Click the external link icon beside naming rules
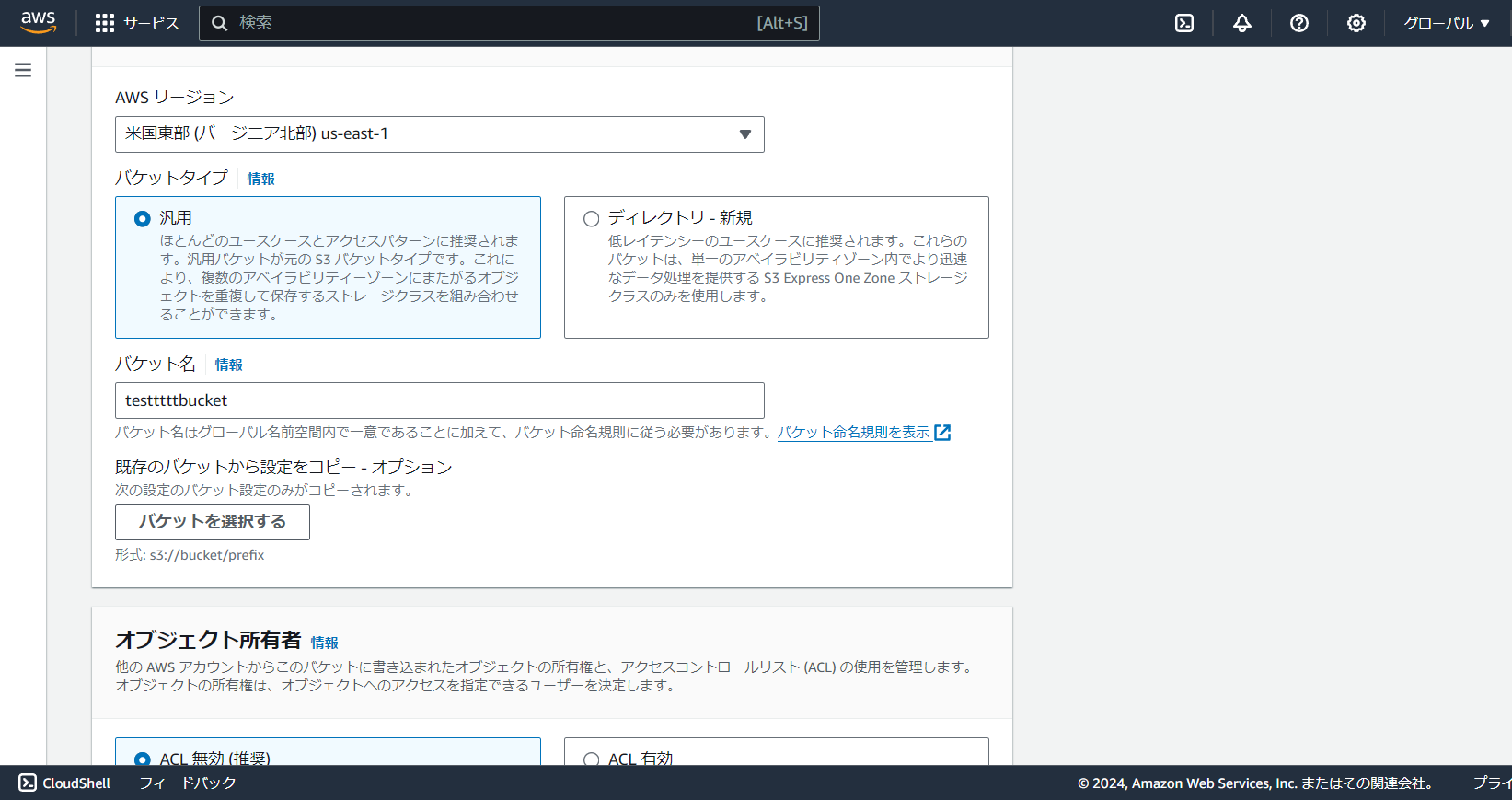 pyautogui.click(x=942, y=433)
